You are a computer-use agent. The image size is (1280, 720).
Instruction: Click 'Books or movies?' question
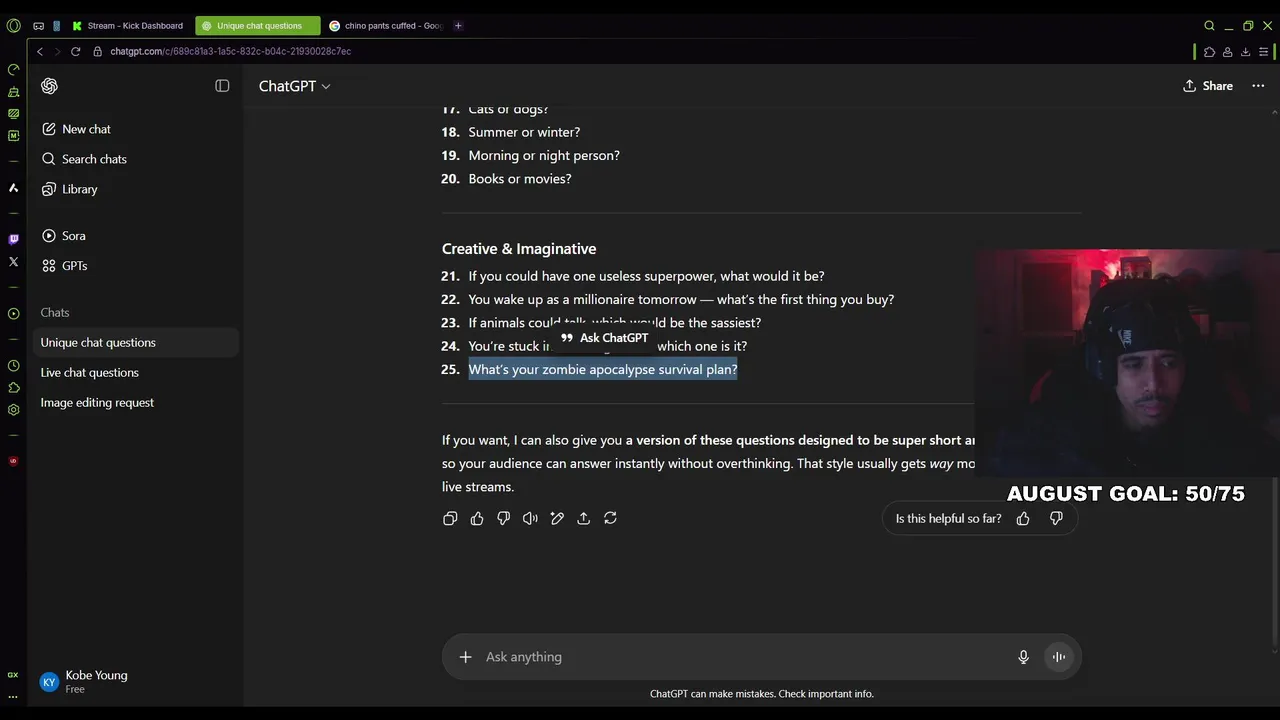coord(520,179)
